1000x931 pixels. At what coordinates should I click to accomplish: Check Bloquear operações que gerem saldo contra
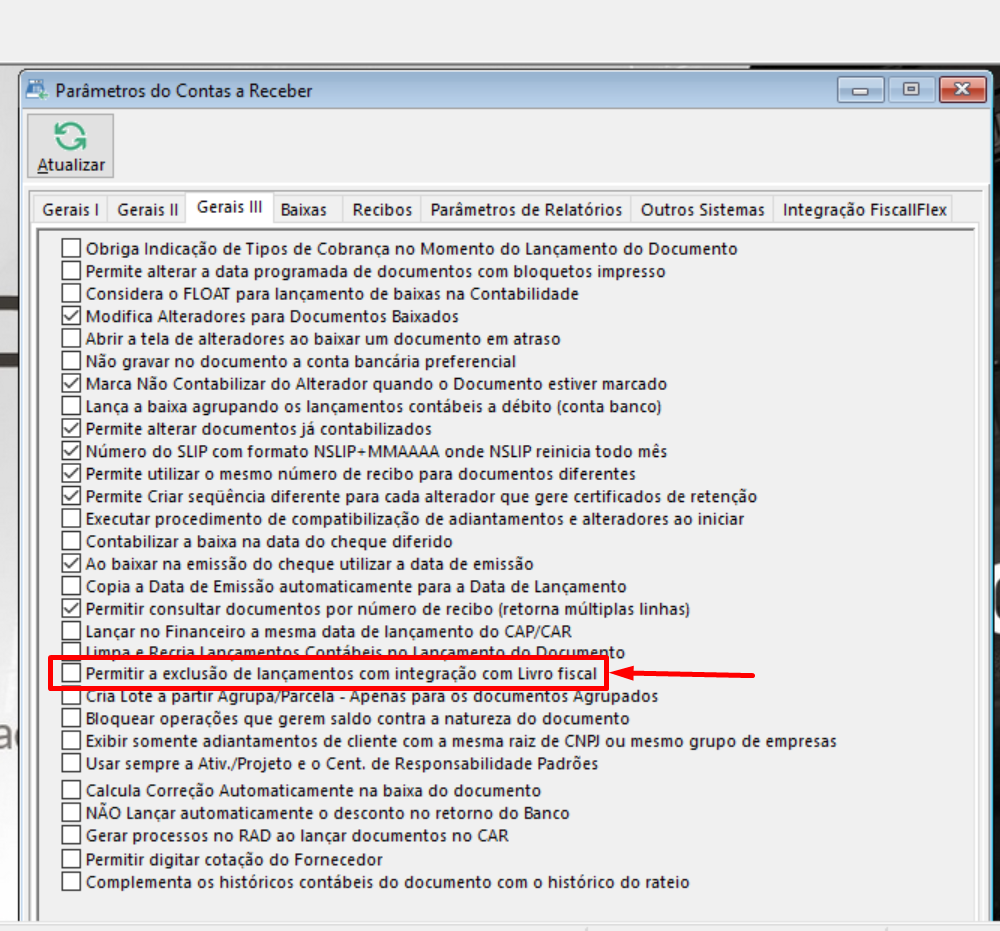71,718
